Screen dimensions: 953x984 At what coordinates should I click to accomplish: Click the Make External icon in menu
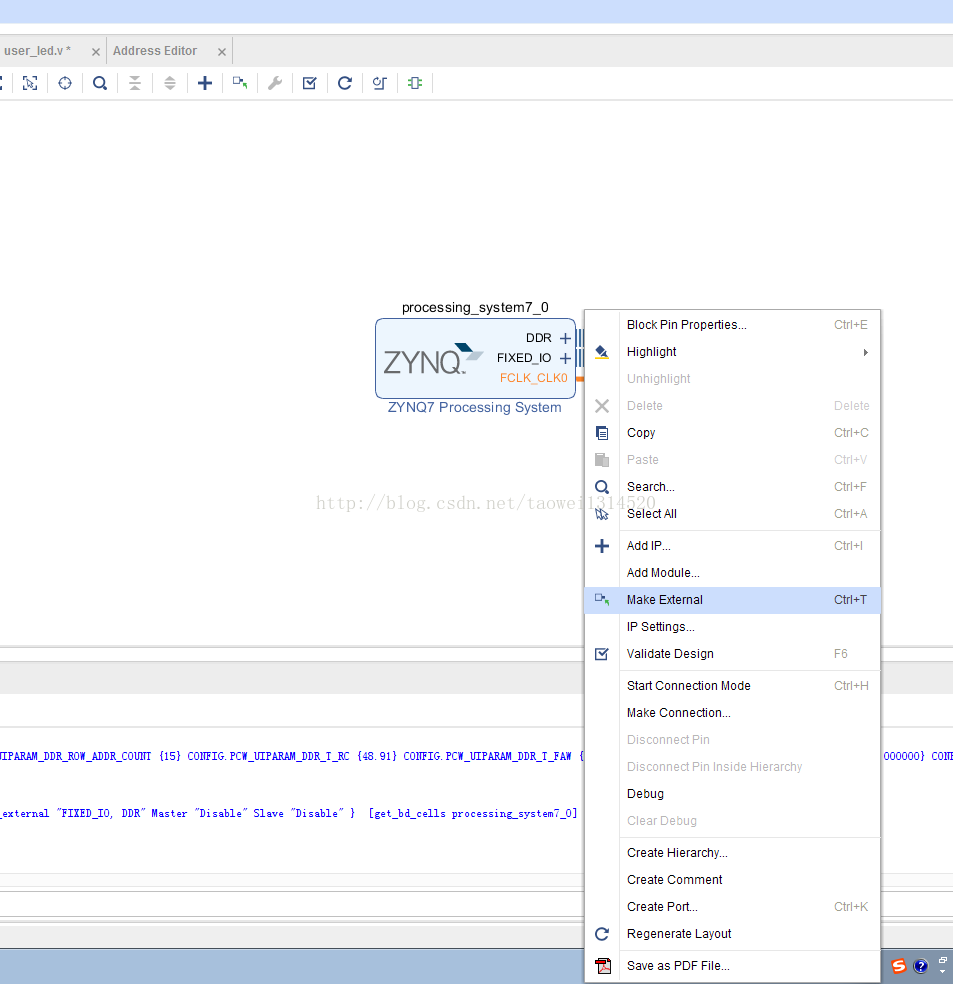click(x=602, y=600)
